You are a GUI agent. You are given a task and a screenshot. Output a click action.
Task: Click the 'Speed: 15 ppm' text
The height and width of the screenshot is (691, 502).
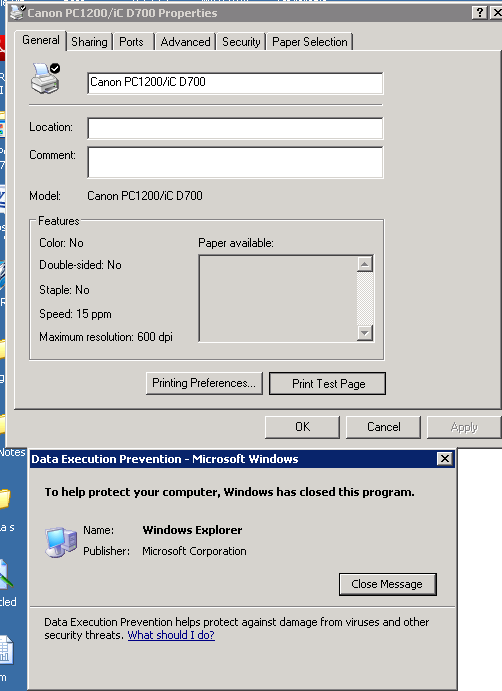tap(75, 314)
